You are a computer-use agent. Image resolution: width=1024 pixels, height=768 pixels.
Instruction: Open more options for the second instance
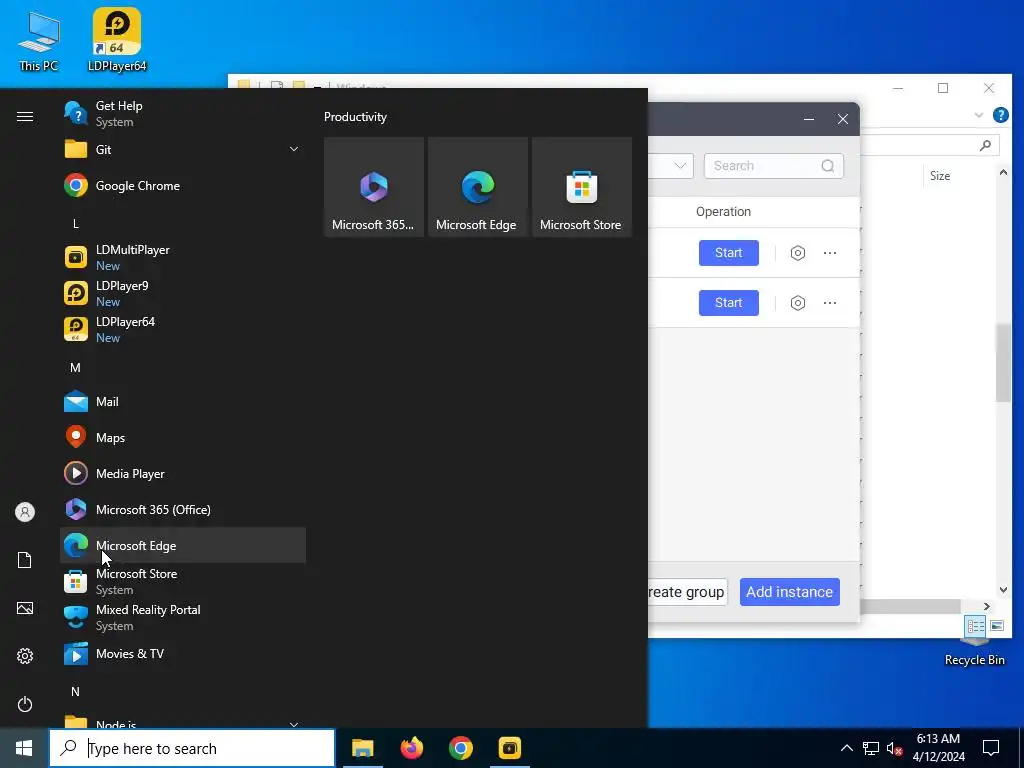829,302
